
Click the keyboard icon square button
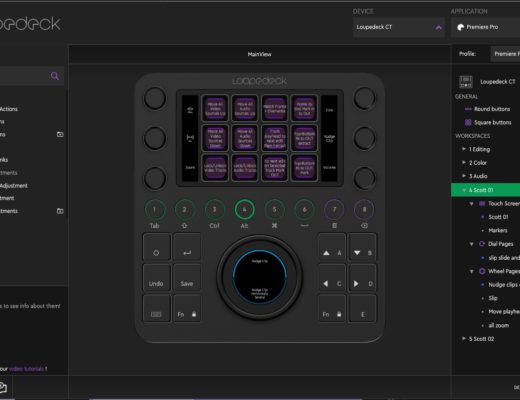(157, 308)
